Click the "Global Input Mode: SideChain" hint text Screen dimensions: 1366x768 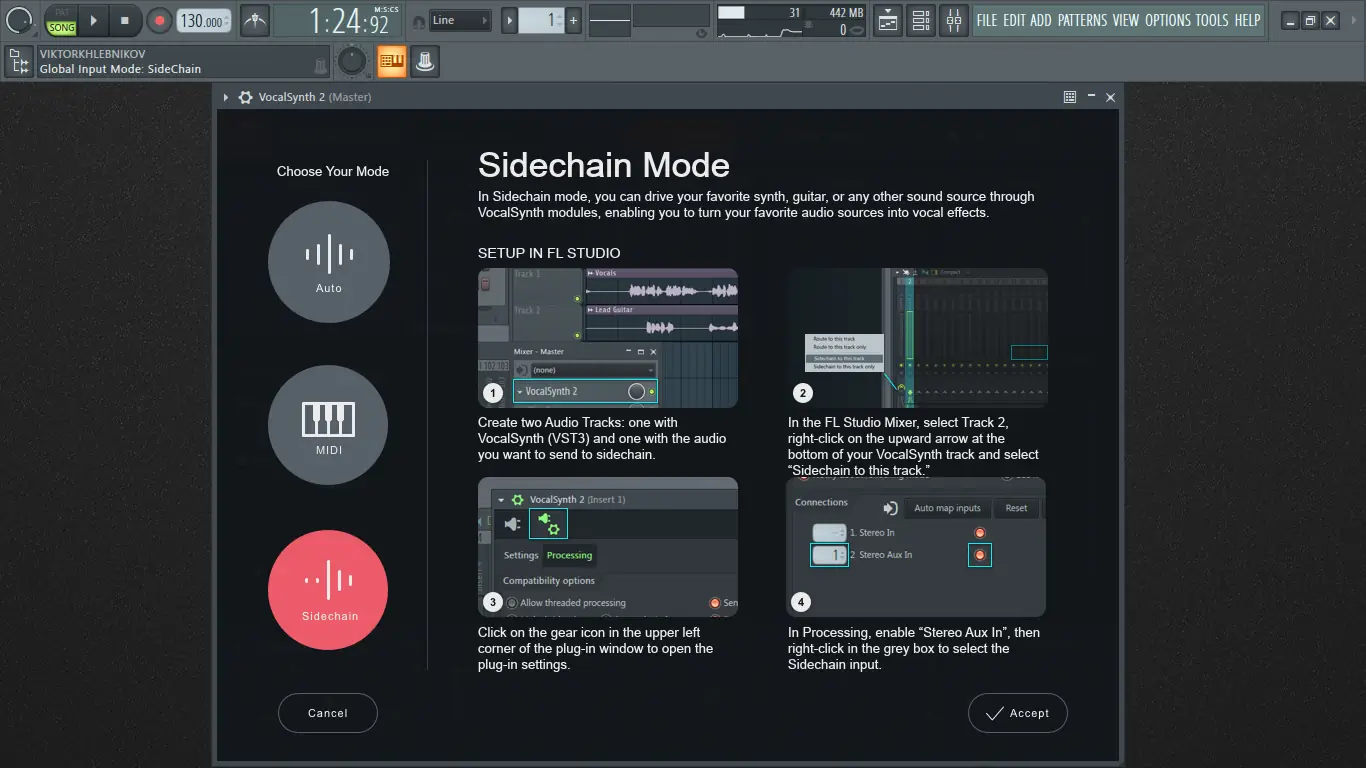click(x=120, y=69)
